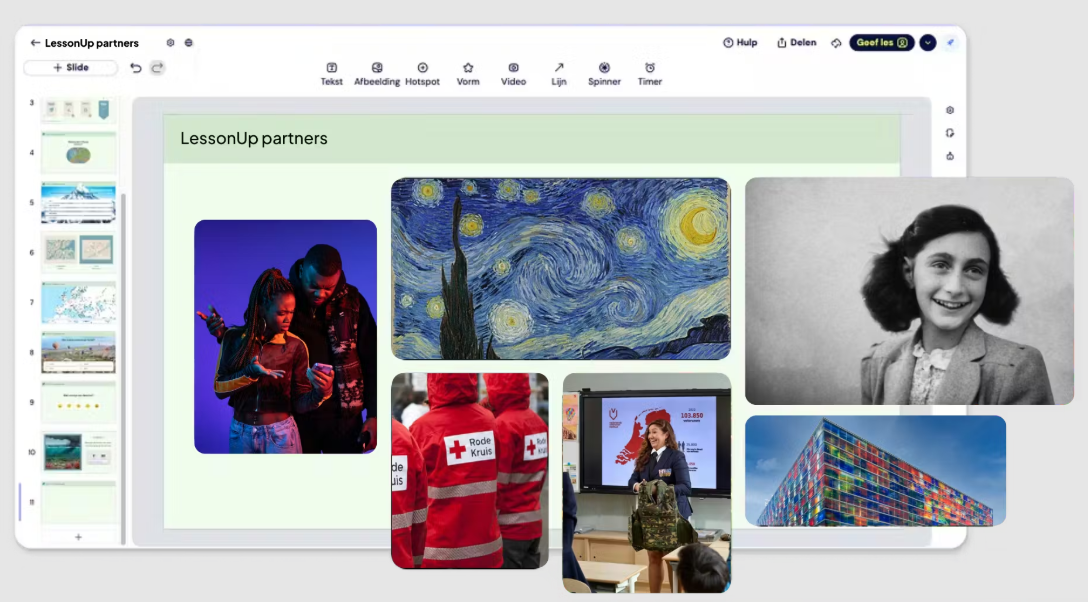This screenshot has height=602, width=1088.
Task: Select the Rode Kruis jackets image
Action: [x=470, y=471]
